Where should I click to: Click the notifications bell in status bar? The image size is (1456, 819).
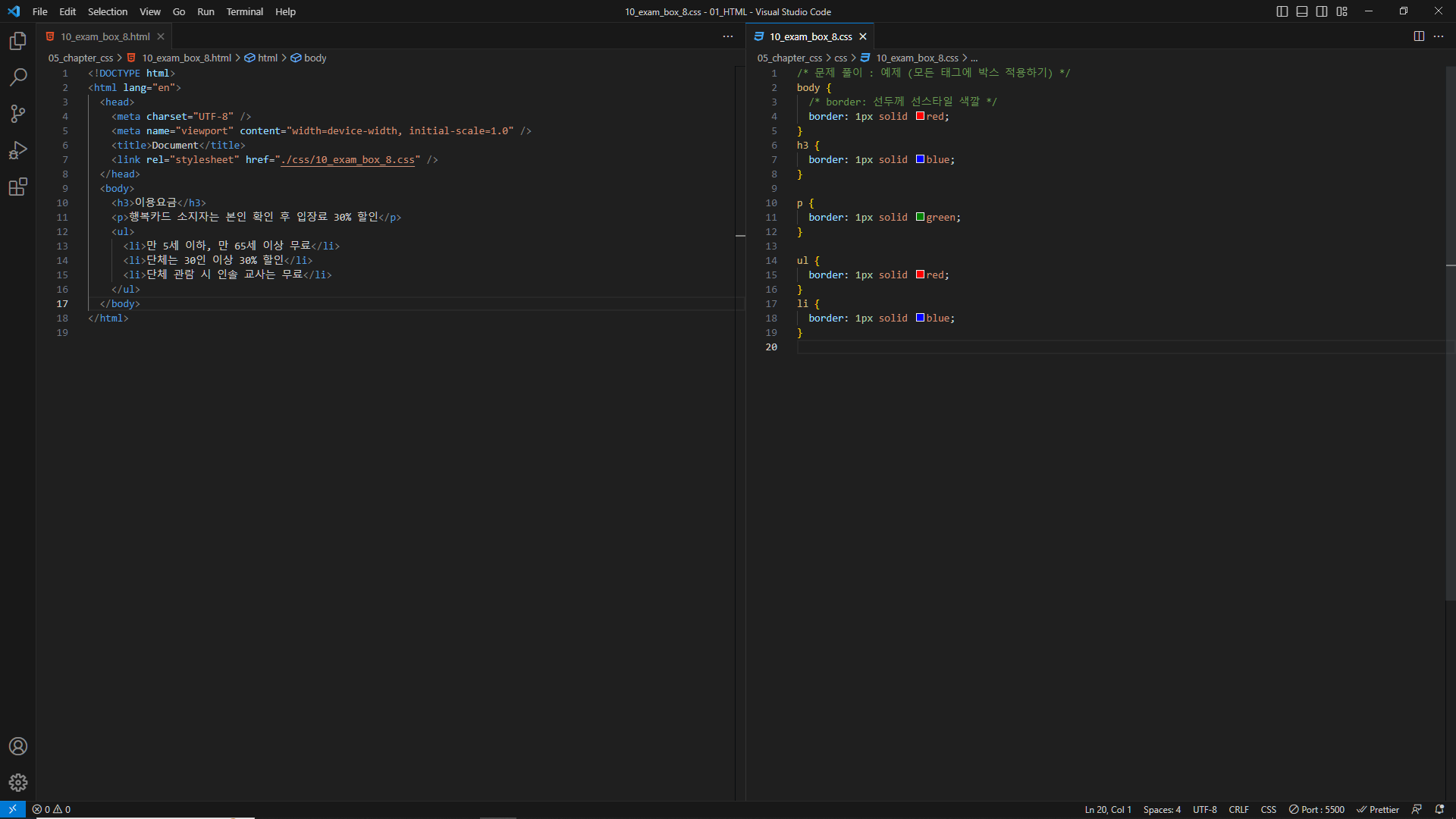[1439, 809]
